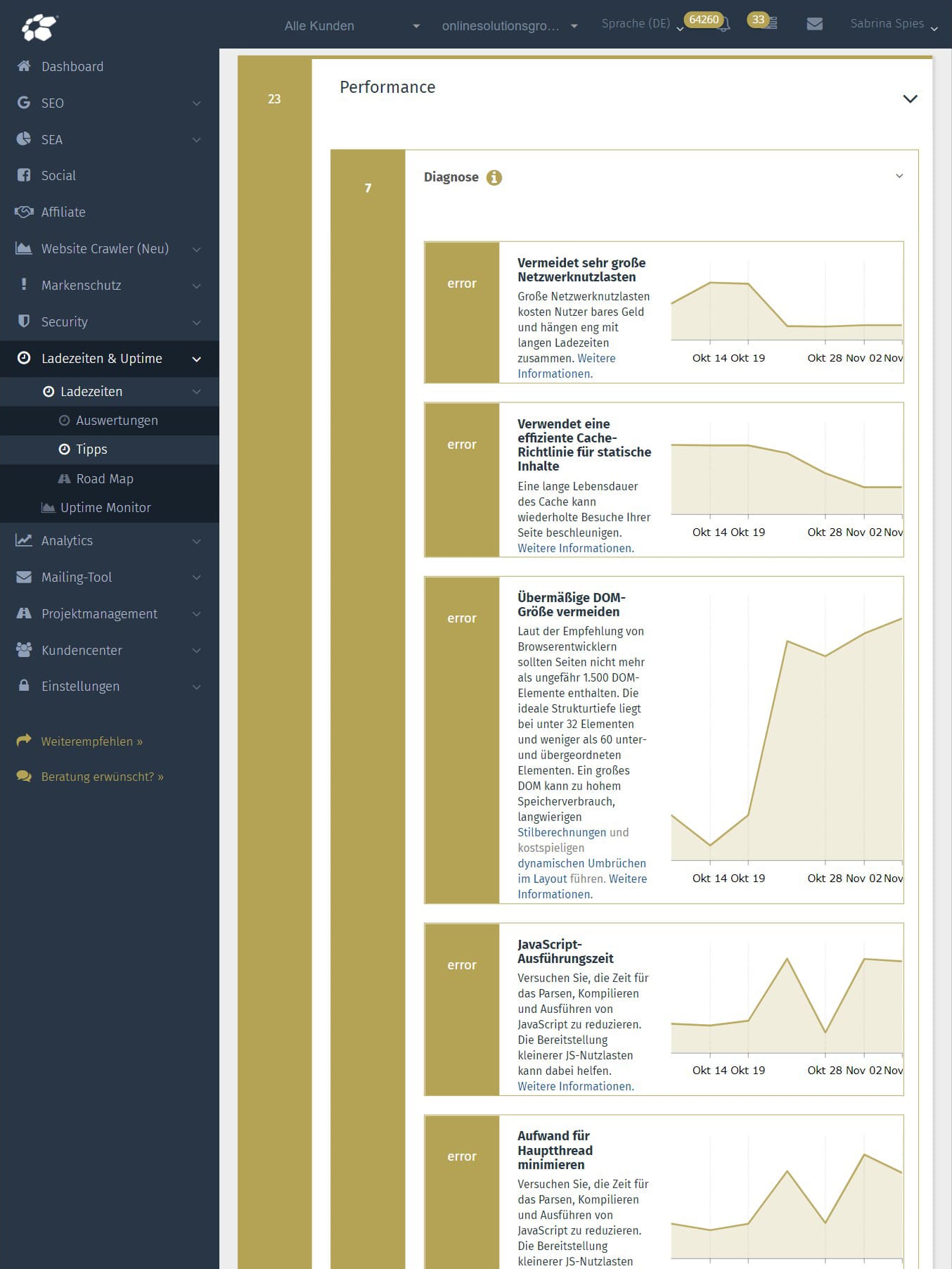Expand the Security menu chevron
Screen dimensions: 952x1269
click(197, 322)
